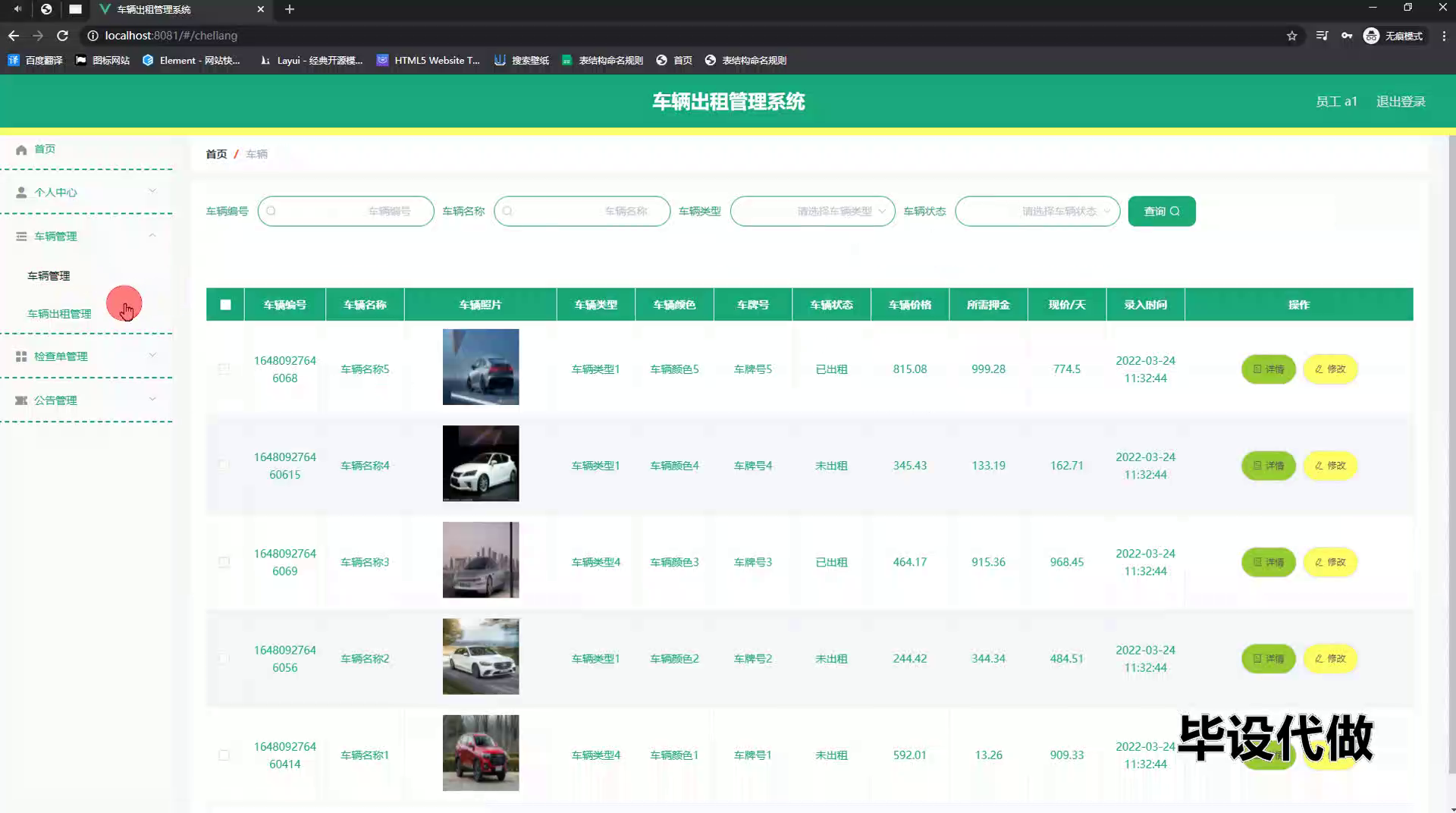This screenshot has height=813, width=1456.
Task: Open car photo for 车辆名称5
Action: pos(481,367)
